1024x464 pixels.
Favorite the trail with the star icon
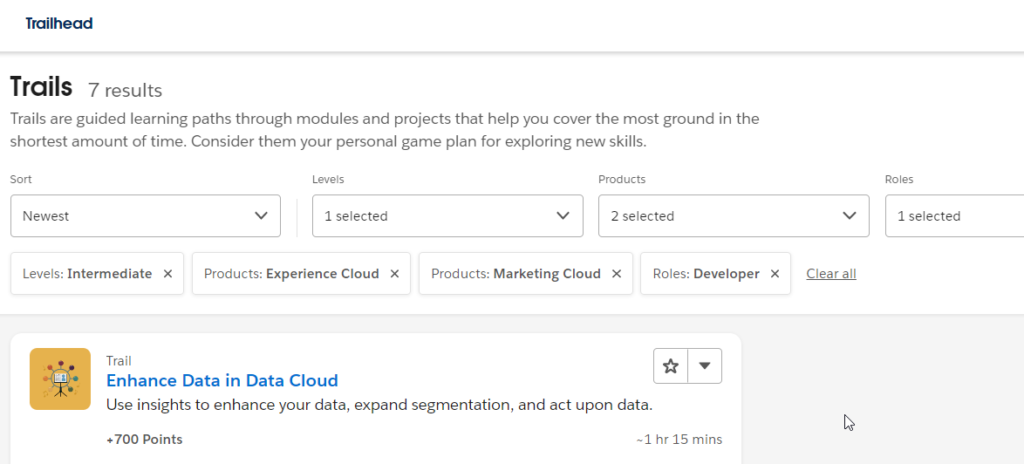point(671,366)
